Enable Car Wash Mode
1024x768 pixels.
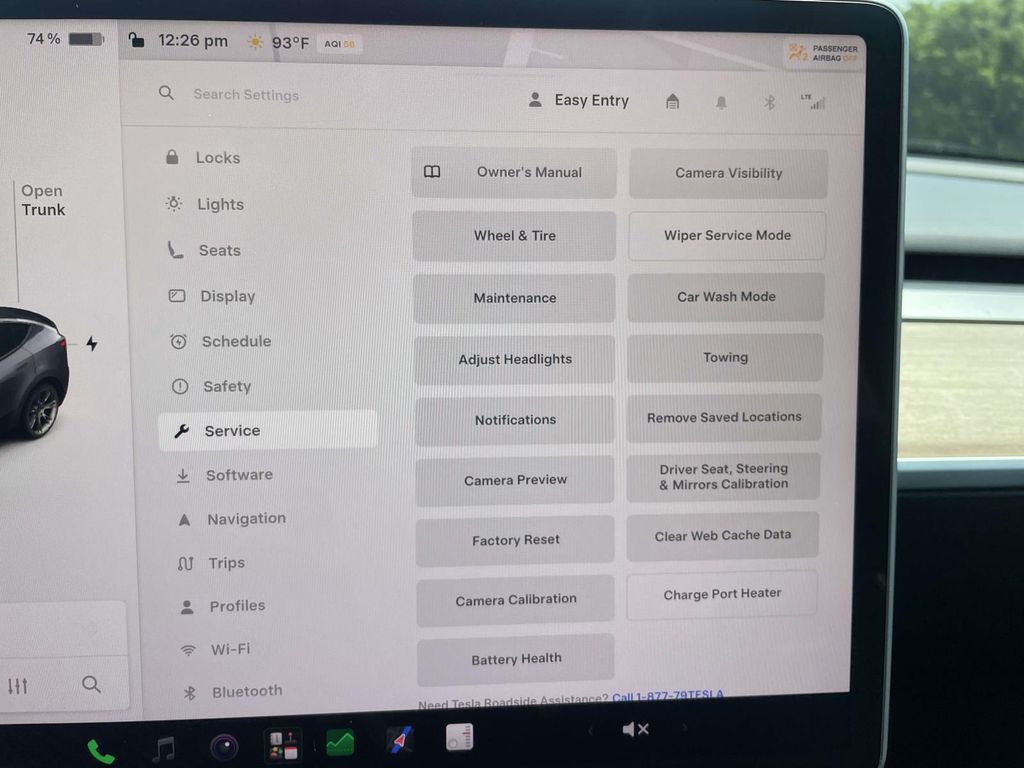pyautogui.click(x=726, y=296)
